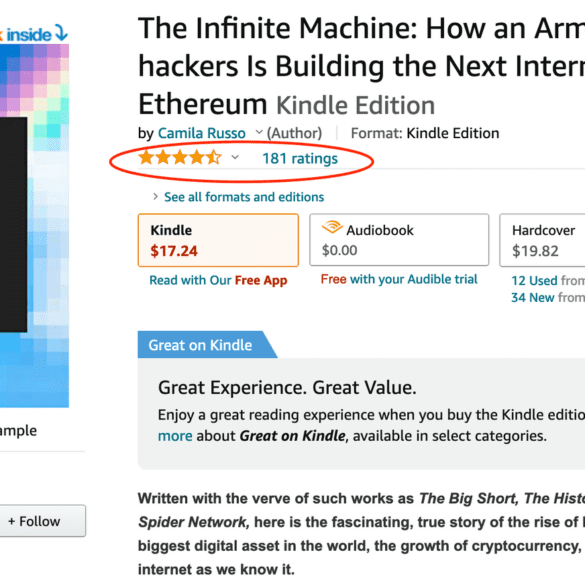Click the Great on Kindle banner

click(x=207, y=345)
